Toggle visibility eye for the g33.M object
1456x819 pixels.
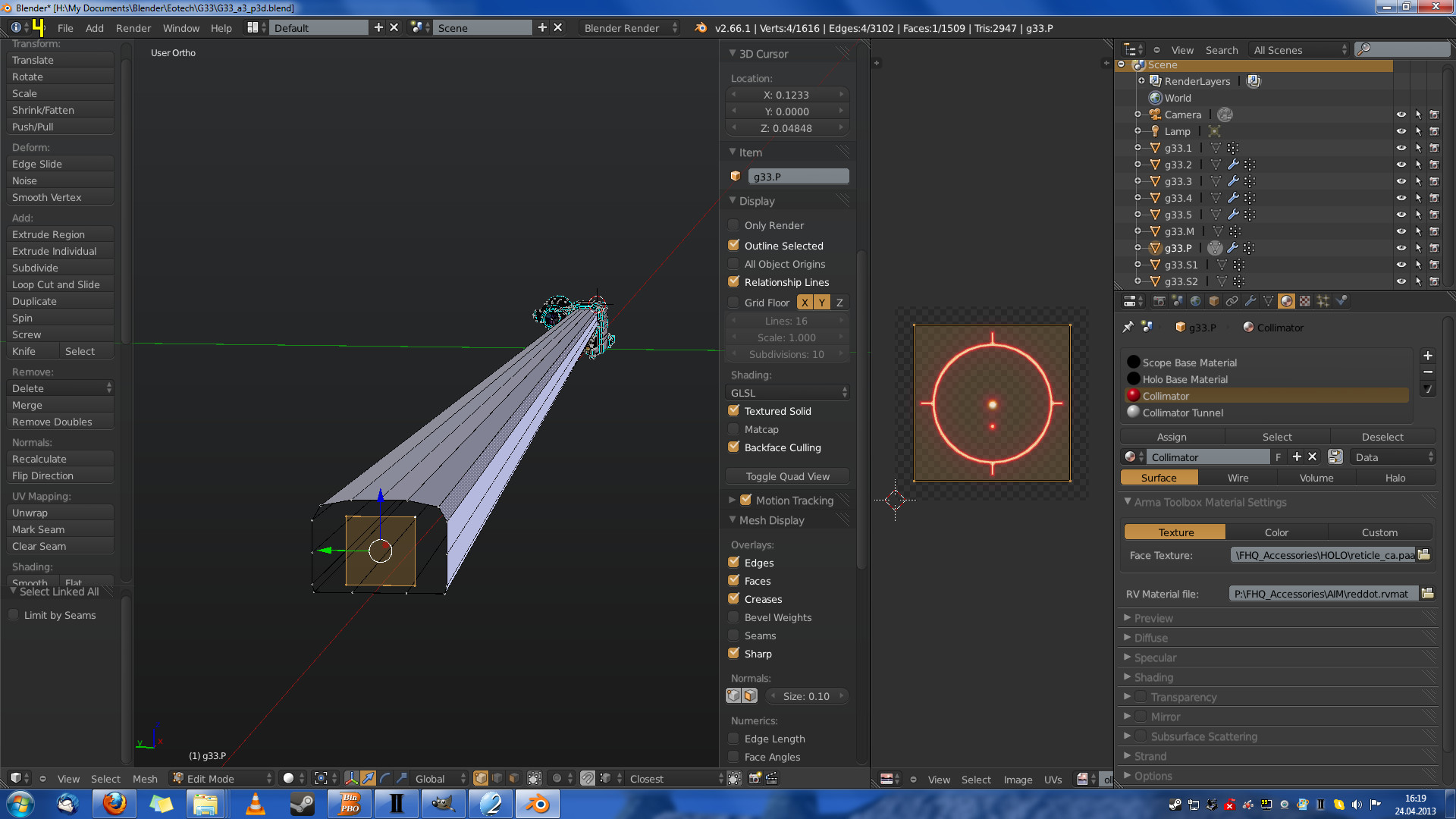point(1401,231)
